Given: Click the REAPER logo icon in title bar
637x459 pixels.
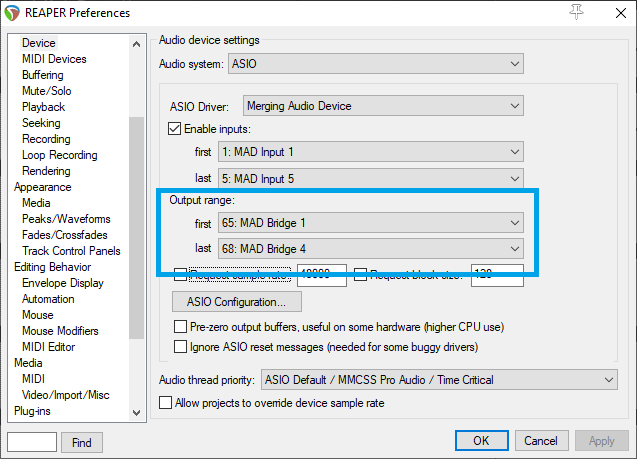Looking at the screenshot, I should click(12, 13).
